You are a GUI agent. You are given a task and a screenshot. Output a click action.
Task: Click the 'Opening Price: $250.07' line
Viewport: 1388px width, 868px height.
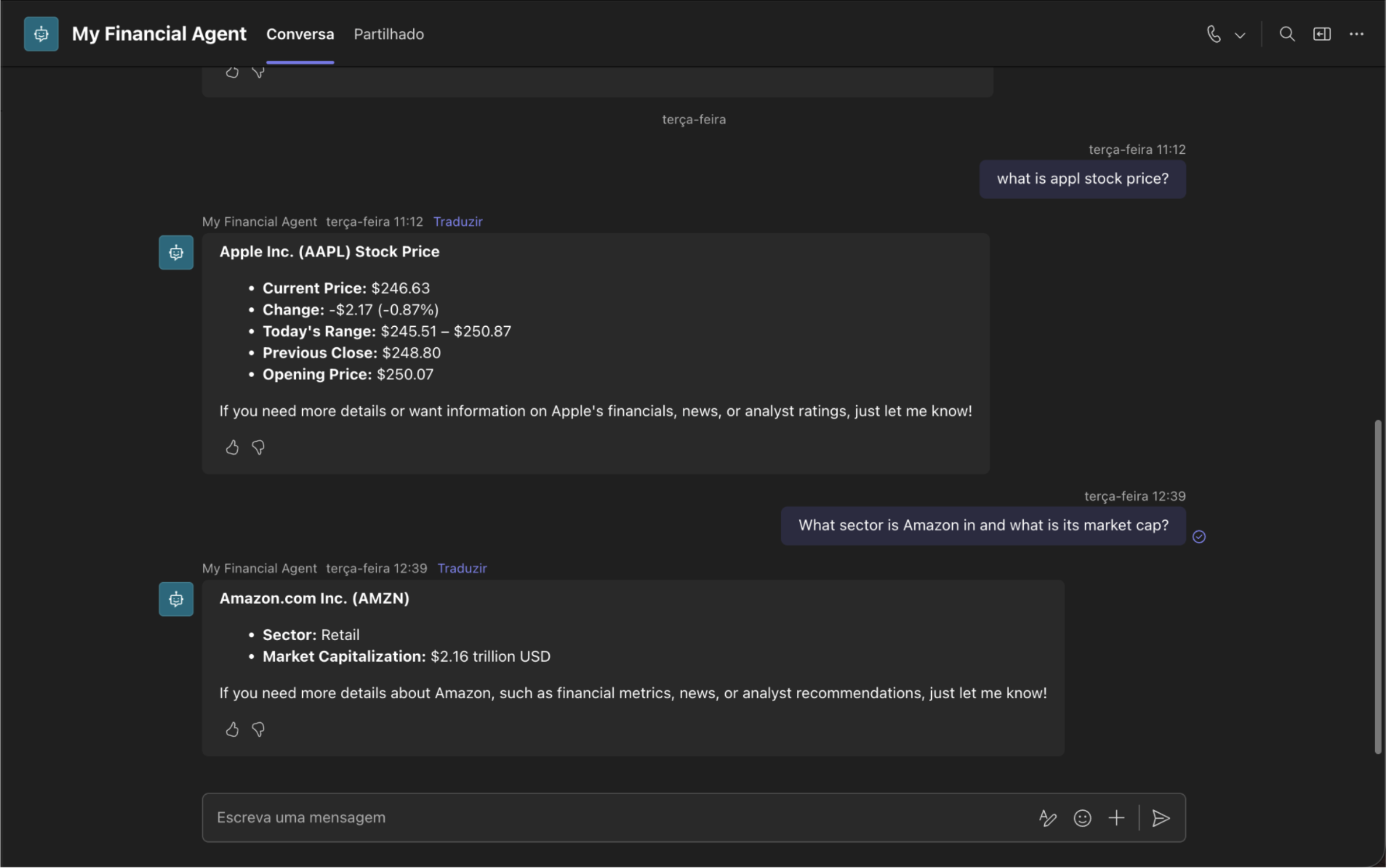tap(348, 375)
